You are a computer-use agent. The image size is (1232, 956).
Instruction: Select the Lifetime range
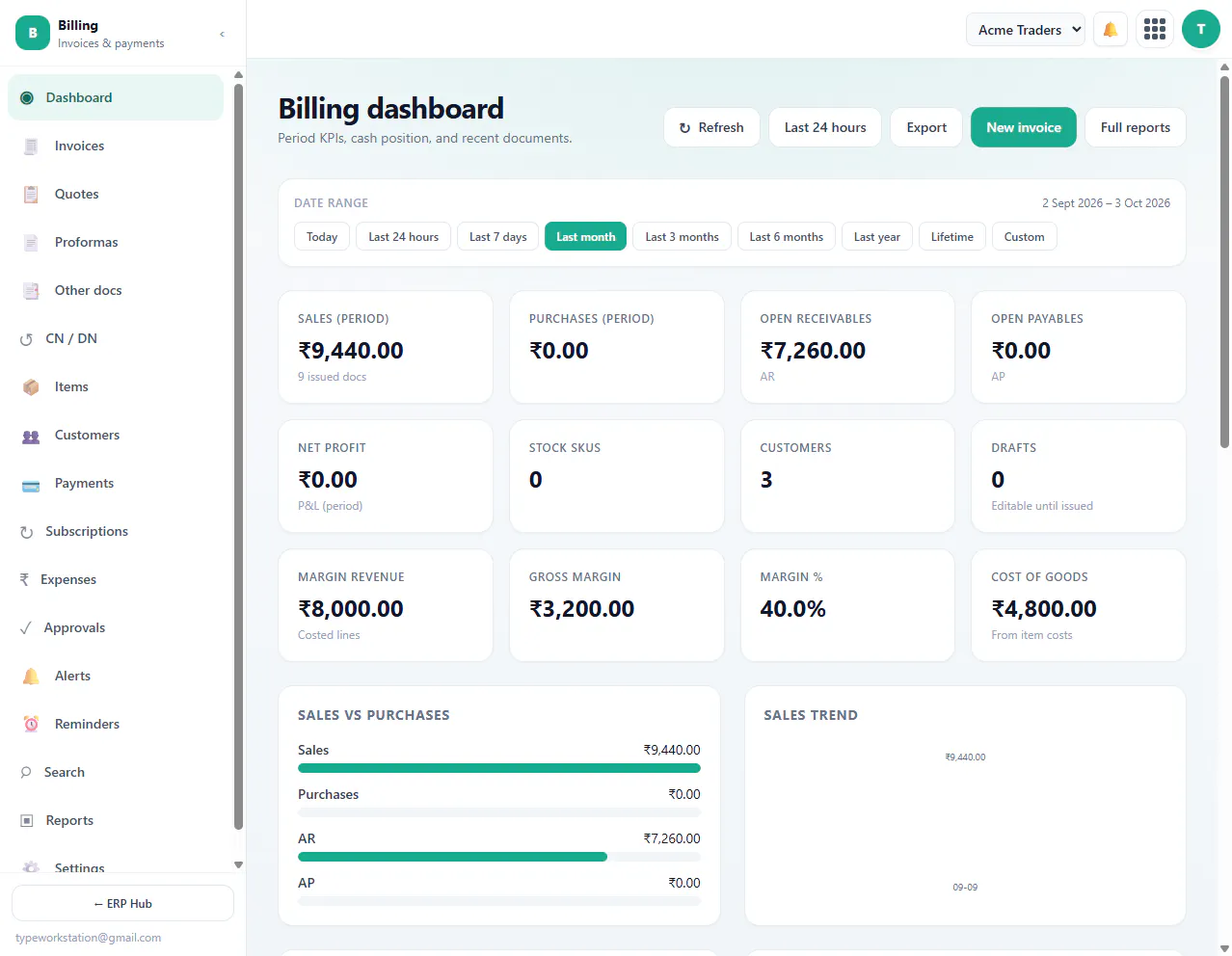952,237
